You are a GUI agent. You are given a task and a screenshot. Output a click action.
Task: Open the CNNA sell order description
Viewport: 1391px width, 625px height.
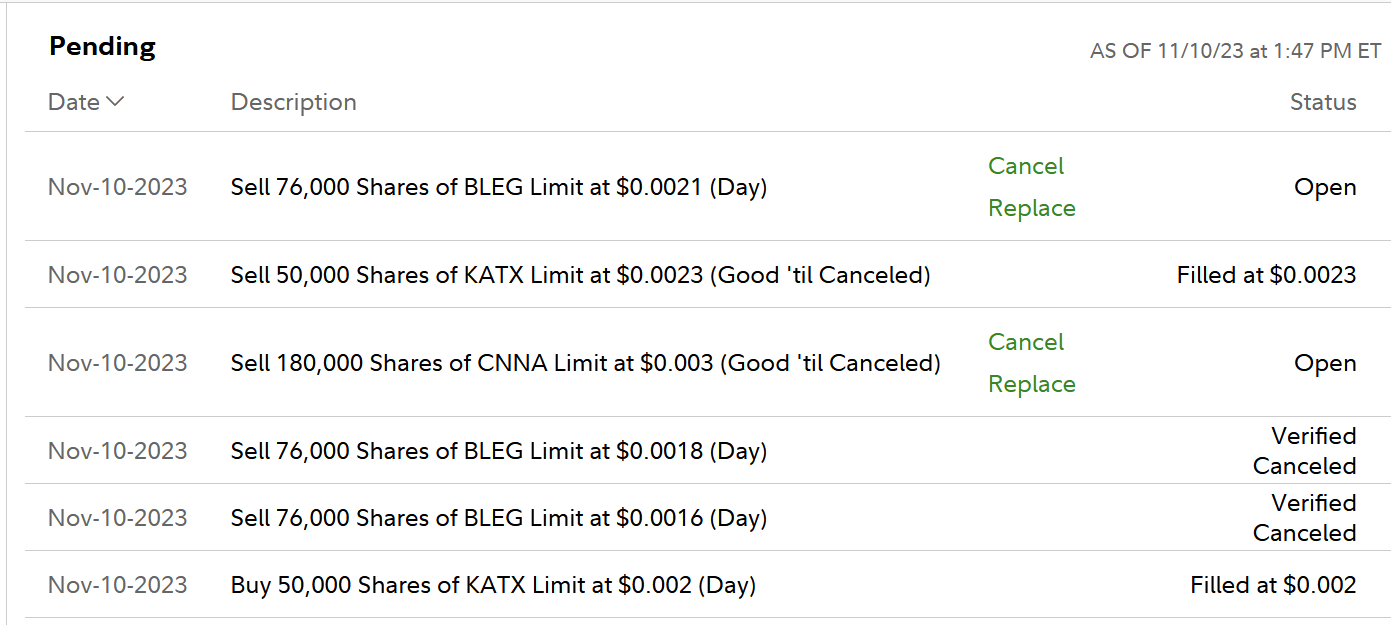pos(585,363)
